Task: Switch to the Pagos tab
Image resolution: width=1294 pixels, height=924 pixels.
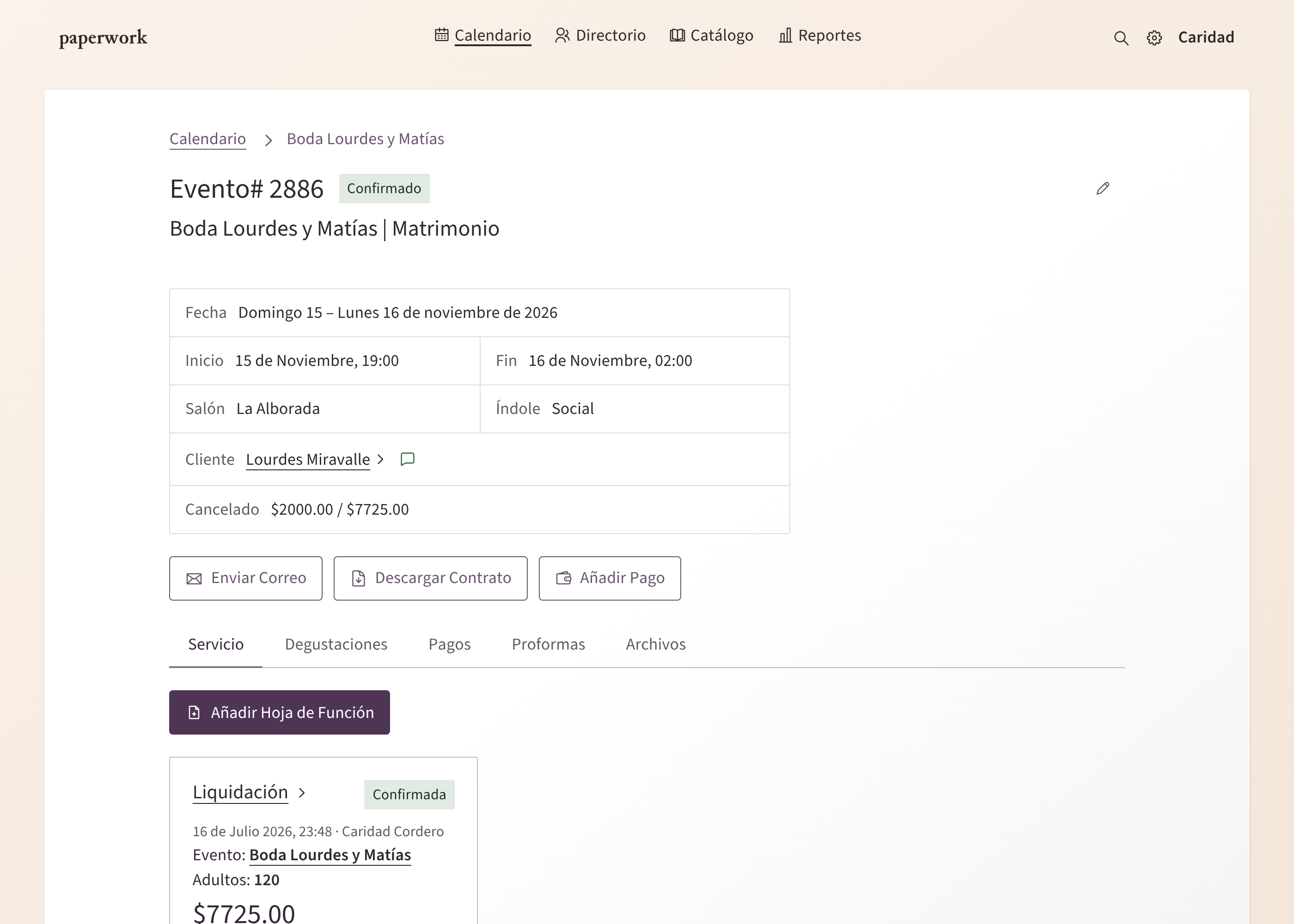Action: coord(450,644)
